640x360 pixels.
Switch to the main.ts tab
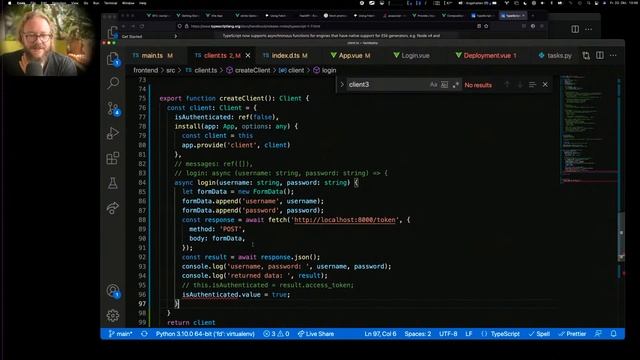pos(153,56)
